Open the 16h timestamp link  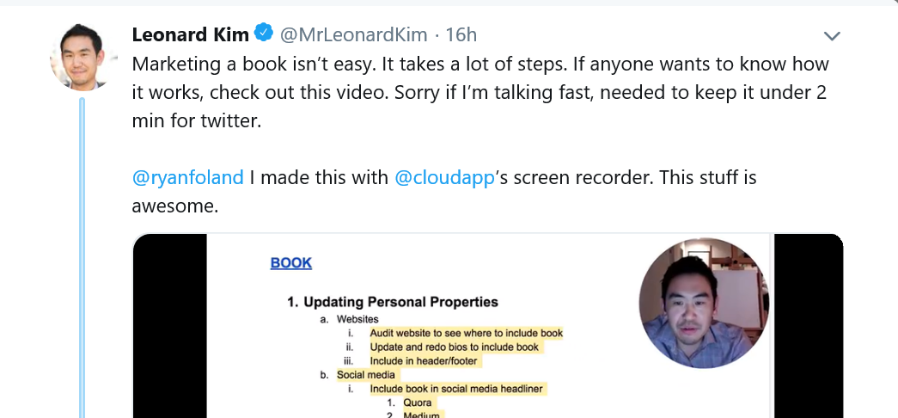tap(461, 35)
